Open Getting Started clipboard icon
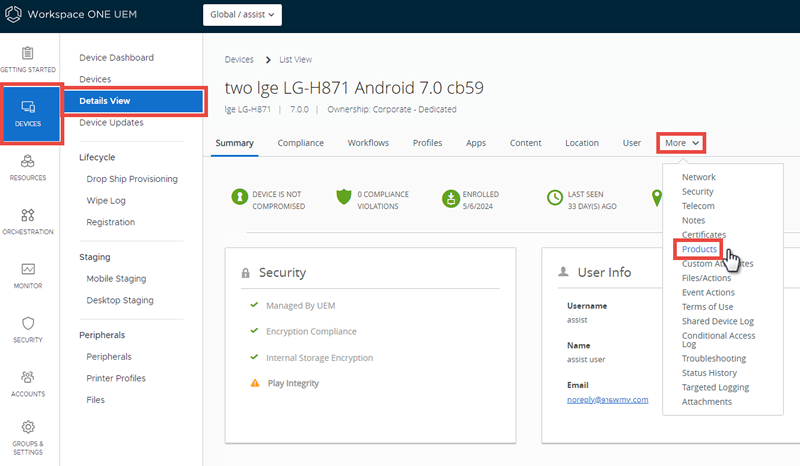800x466 pixels. tap(28, 53)
